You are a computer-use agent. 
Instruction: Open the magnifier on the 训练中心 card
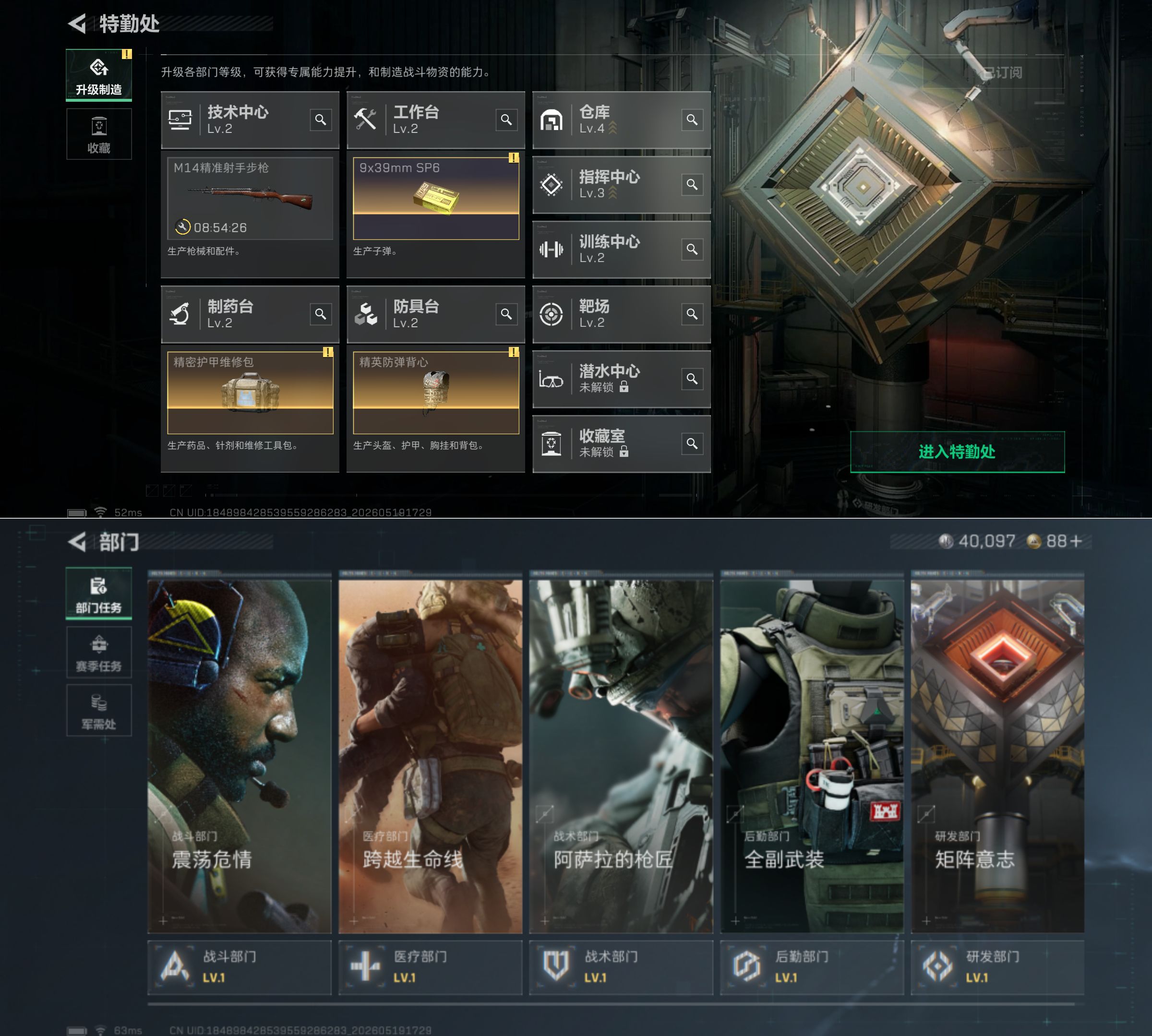(692, 250)
